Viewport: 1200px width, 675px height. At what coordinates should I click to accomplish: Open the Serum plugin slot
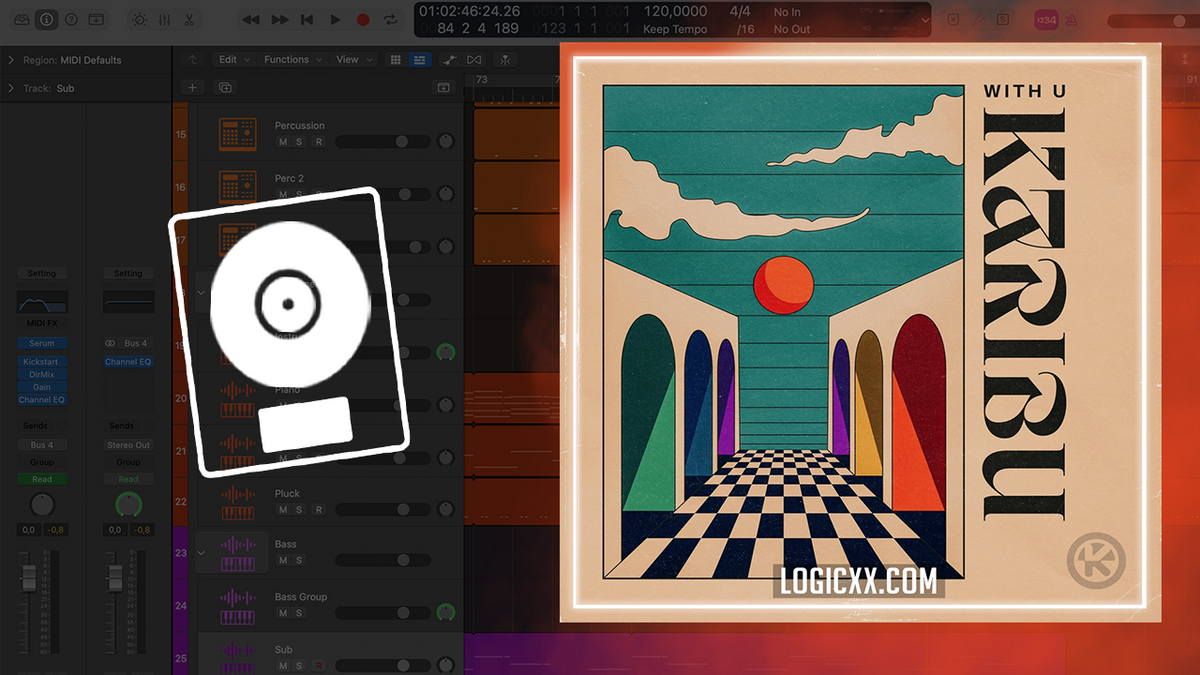pyautogui.click(x=40, y=343)
